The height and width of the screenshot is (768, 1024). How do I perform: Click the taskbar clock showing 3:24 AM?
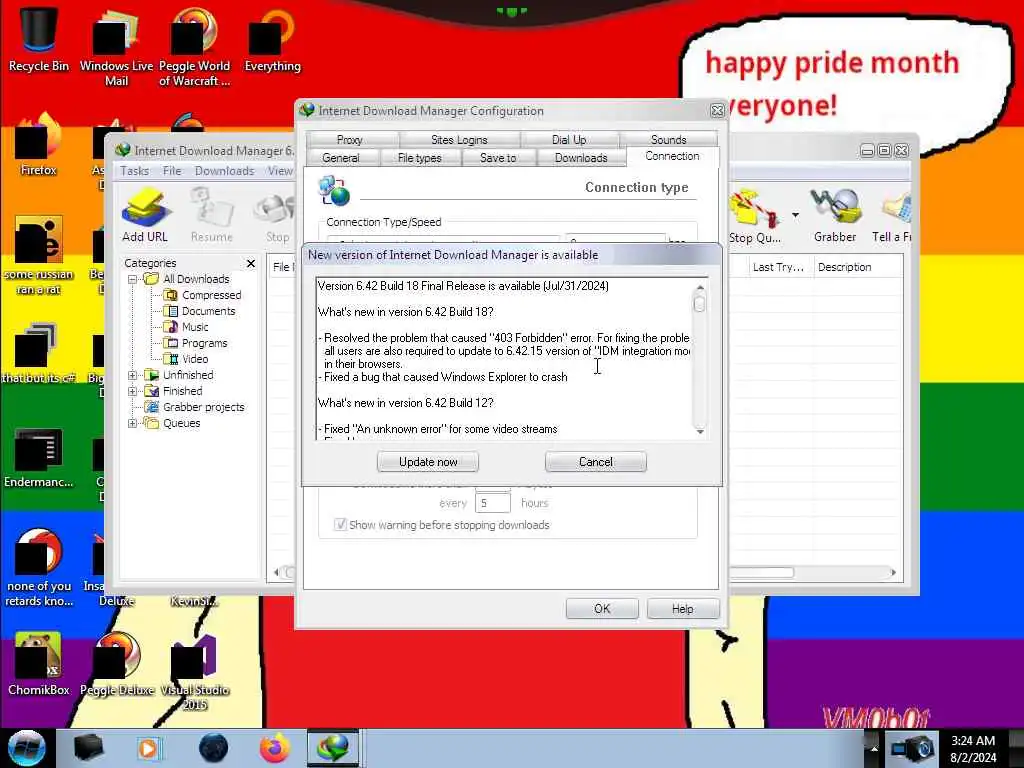pos(973,749)
